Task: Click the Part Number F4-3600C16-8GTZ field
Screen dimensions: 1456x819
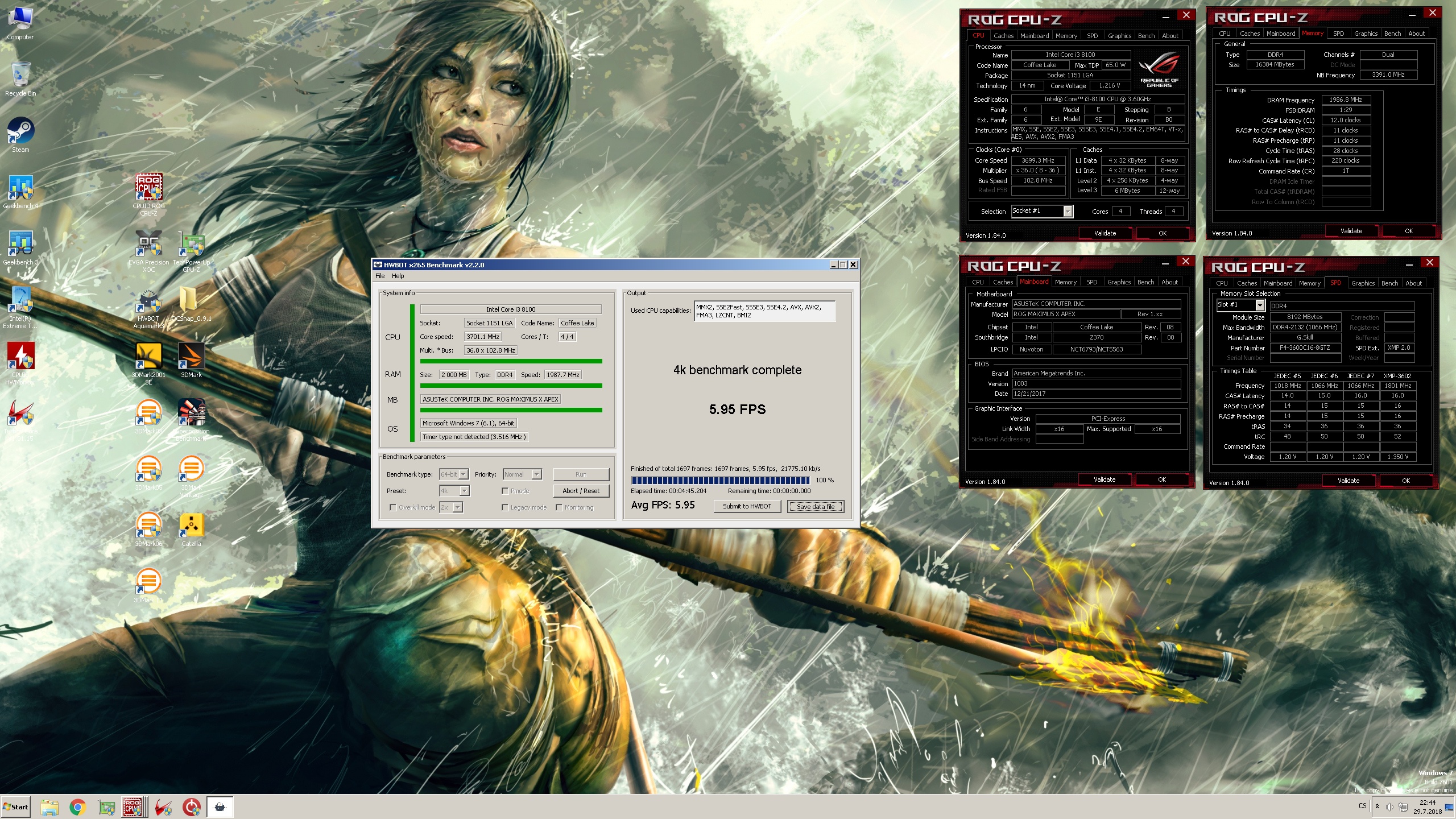Action: coord(1305,348)
